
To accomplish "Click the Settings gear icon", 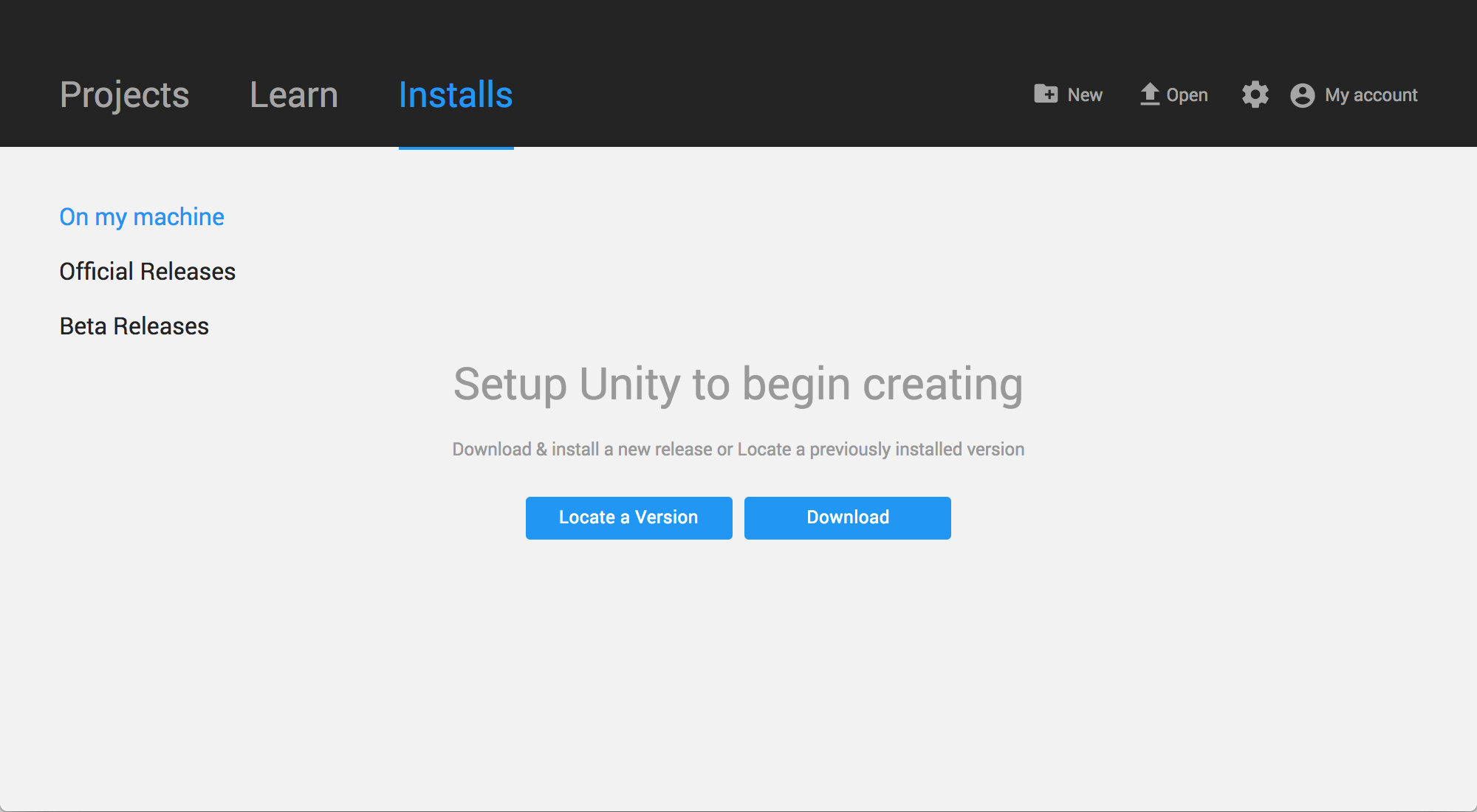I will [1253, 95].
